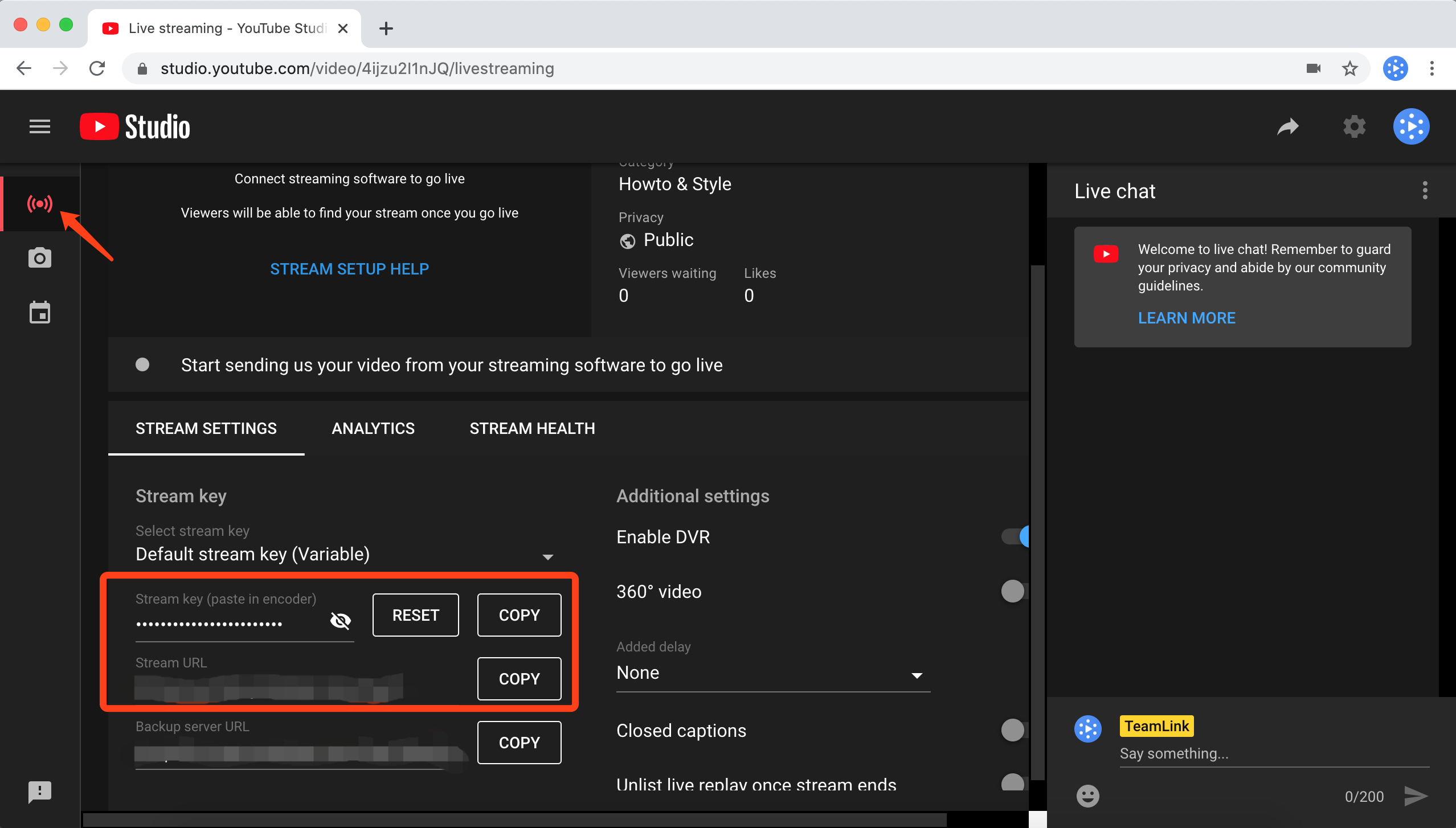Open the Live chat three-dot menu

pos(1425,191)
